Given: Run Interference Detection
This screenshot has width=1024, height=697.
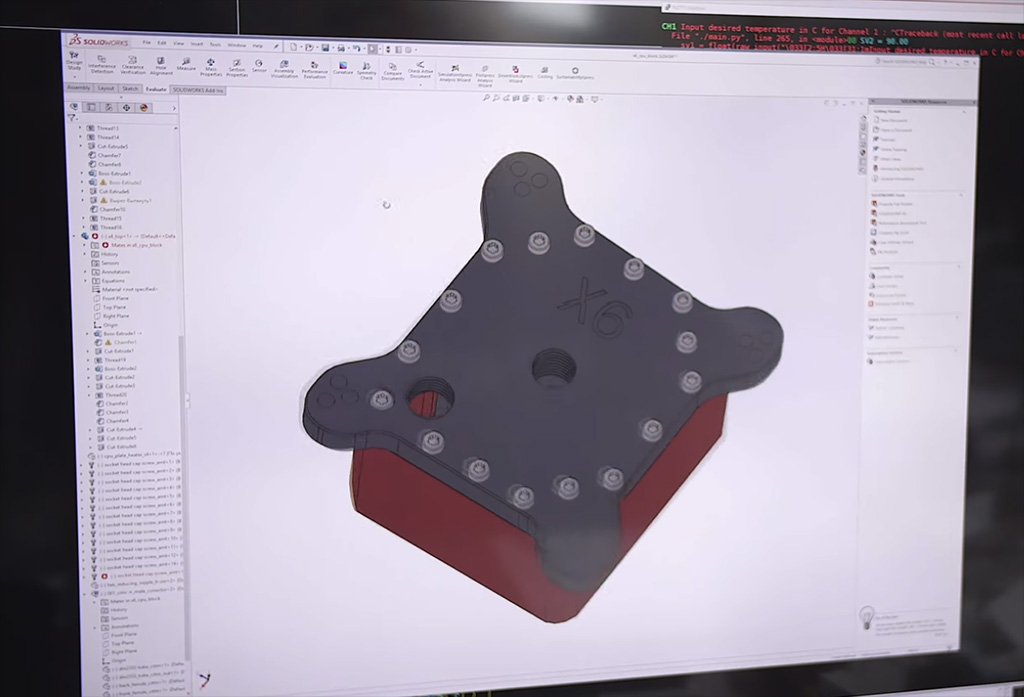Looking at the screenshot, I should [x=102, y=64].
